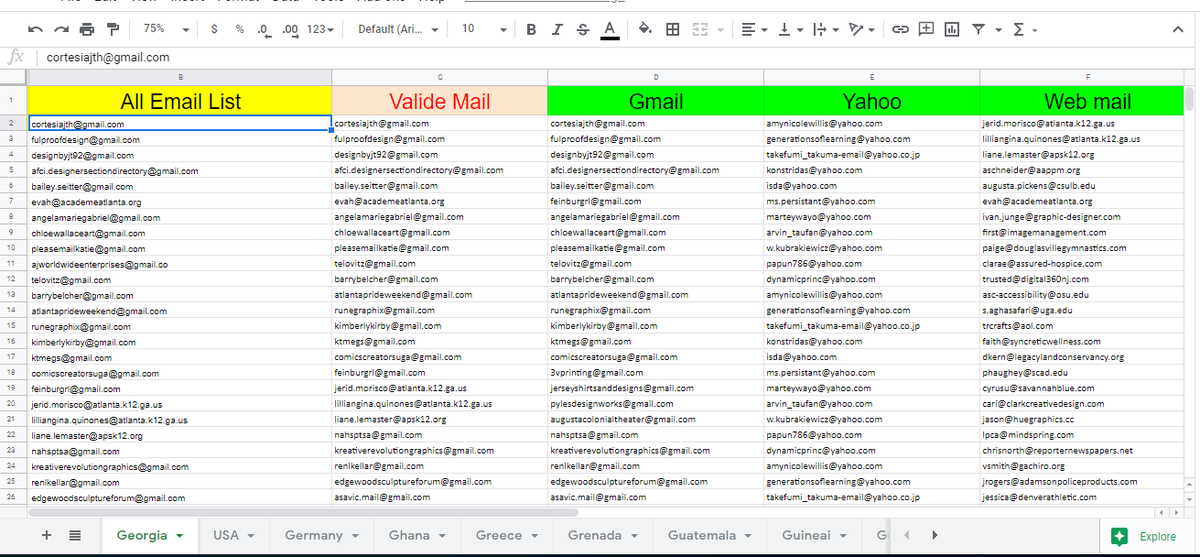1200x557 pixels.
Task: Select the column F header
Action: [x=1087, y=75]
